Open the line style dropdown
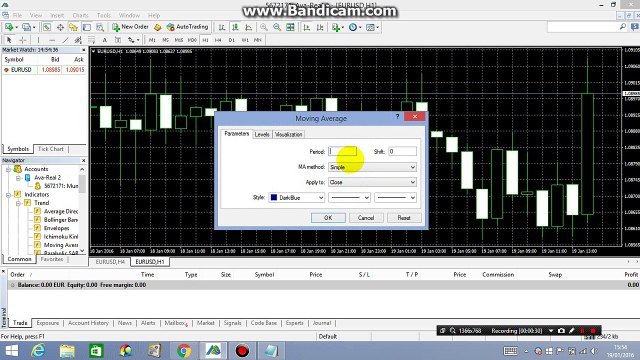 click(349, 198)
